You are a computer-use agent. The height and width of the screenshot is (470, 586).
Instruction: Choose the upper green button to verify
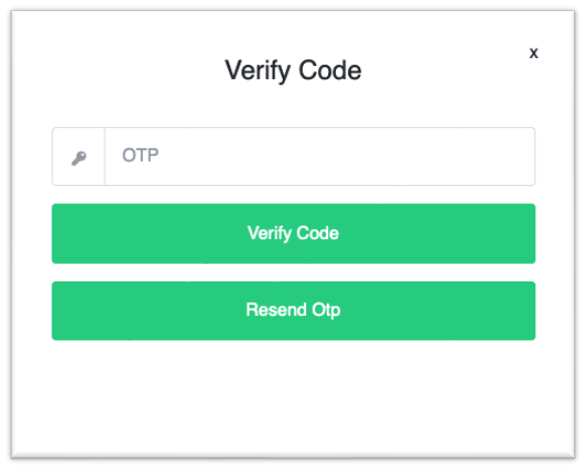click(293, 234)
